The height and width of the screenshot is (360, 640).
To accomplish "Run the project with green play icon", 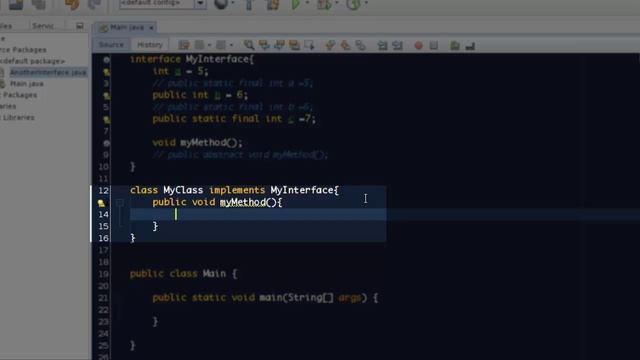I will [296, 4].
